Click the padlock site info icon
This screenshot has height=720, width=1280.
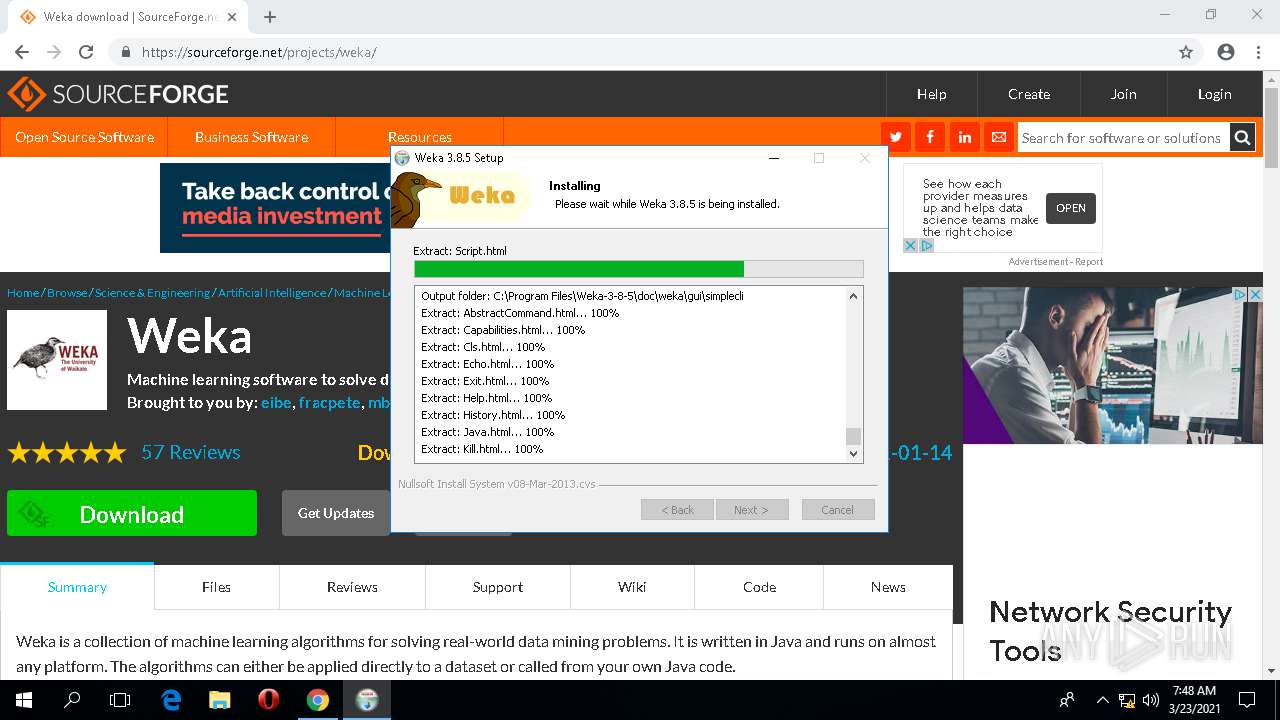[126, 52]
